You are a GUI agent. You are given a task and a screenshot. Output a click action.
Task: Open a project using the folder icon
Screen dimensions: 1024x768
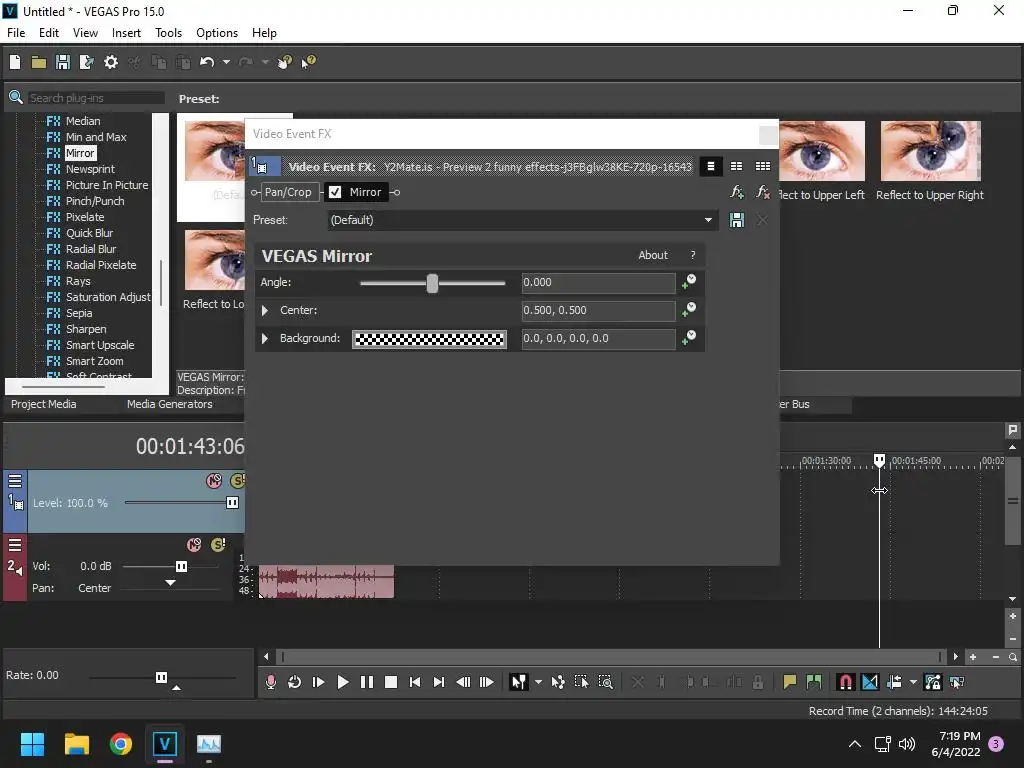[39, 62]
